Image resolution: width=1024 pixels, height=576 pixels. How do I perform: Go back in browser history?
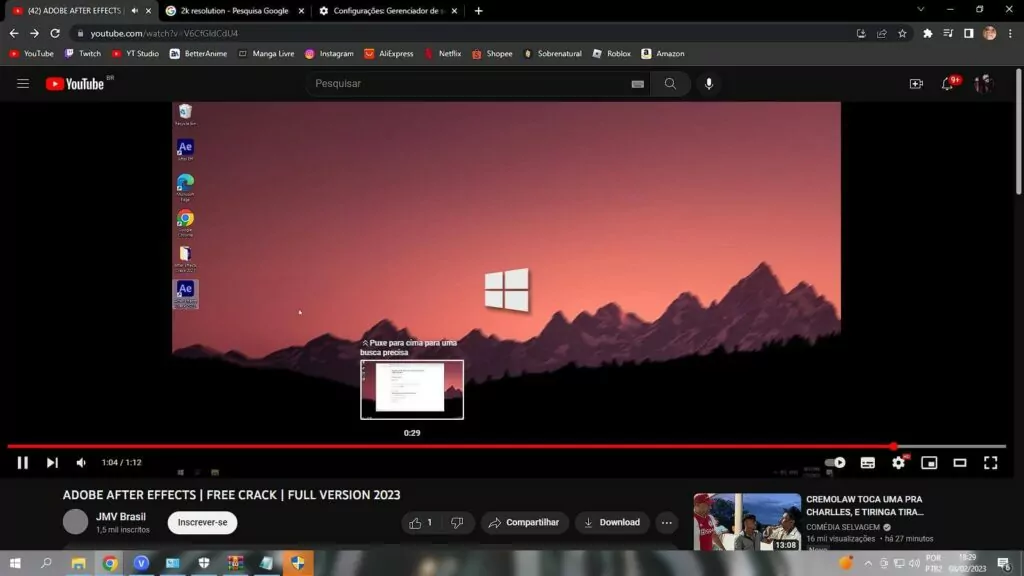(14, 33)
